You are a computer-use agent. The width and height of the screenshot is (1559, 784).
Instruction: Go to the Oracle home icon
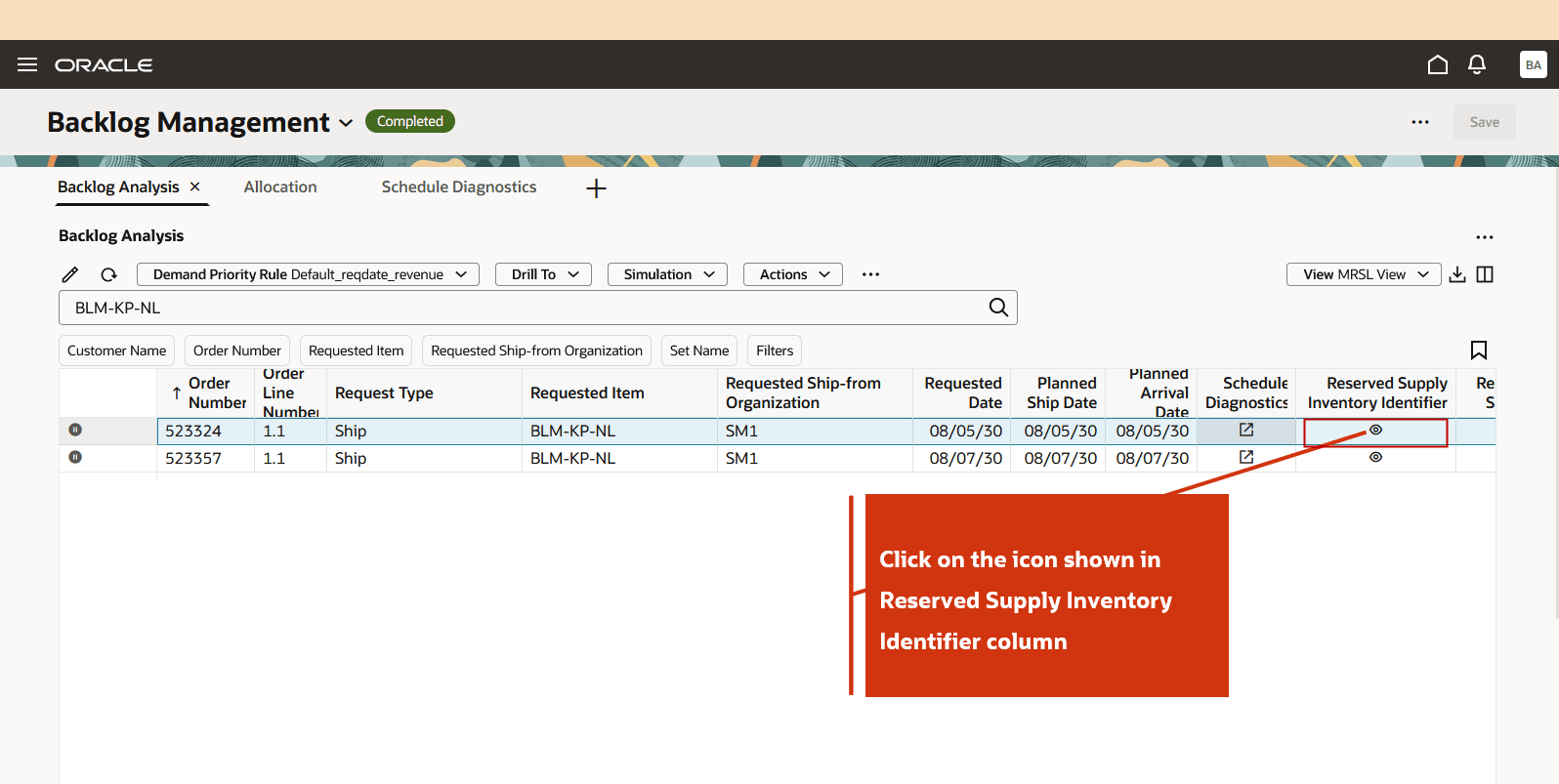(x=1438, y=64)
